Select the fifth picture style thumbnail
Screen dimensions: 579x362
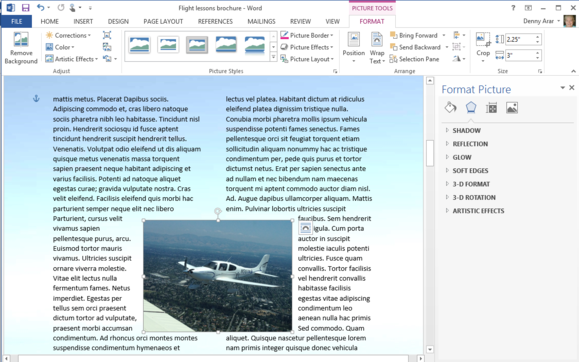click(x=254, y=45)
